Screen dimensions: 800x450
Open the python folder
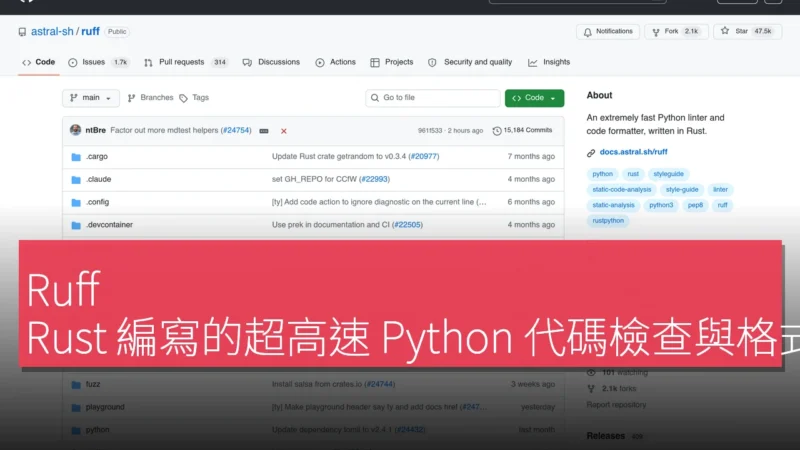coord(97,430)
